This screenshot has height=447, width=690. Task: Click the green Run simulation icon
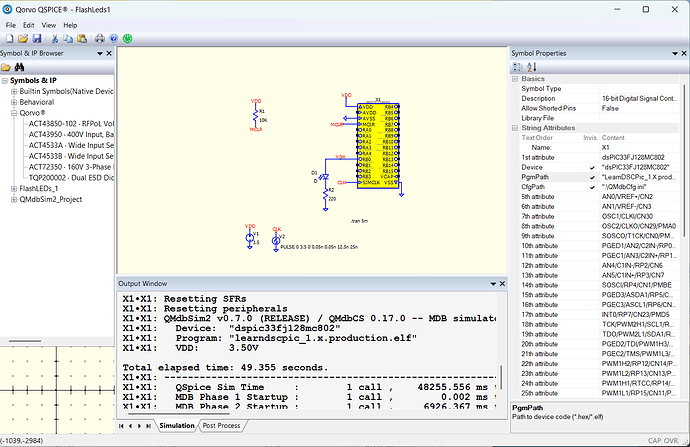pyautogui.click(x=128, y=39)
